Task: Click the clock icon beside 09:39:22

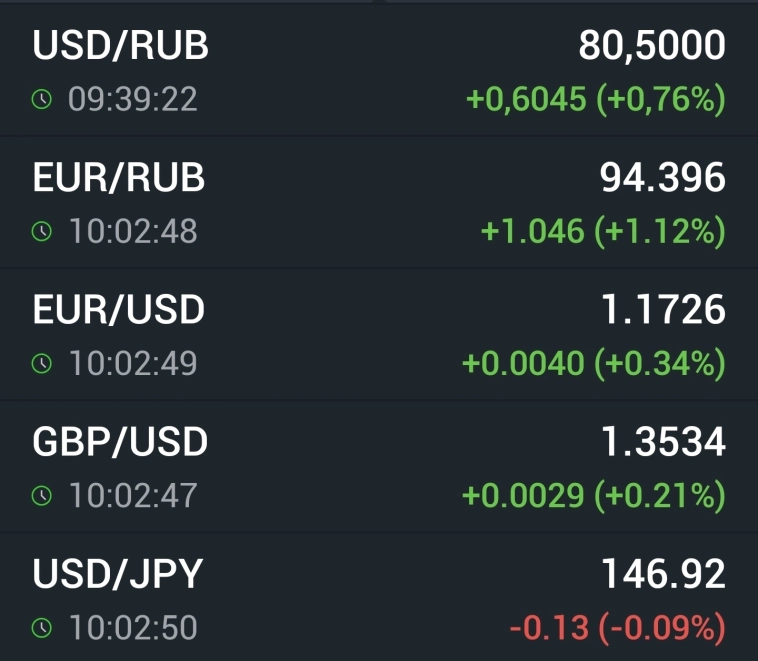Action: pos(41,99)
